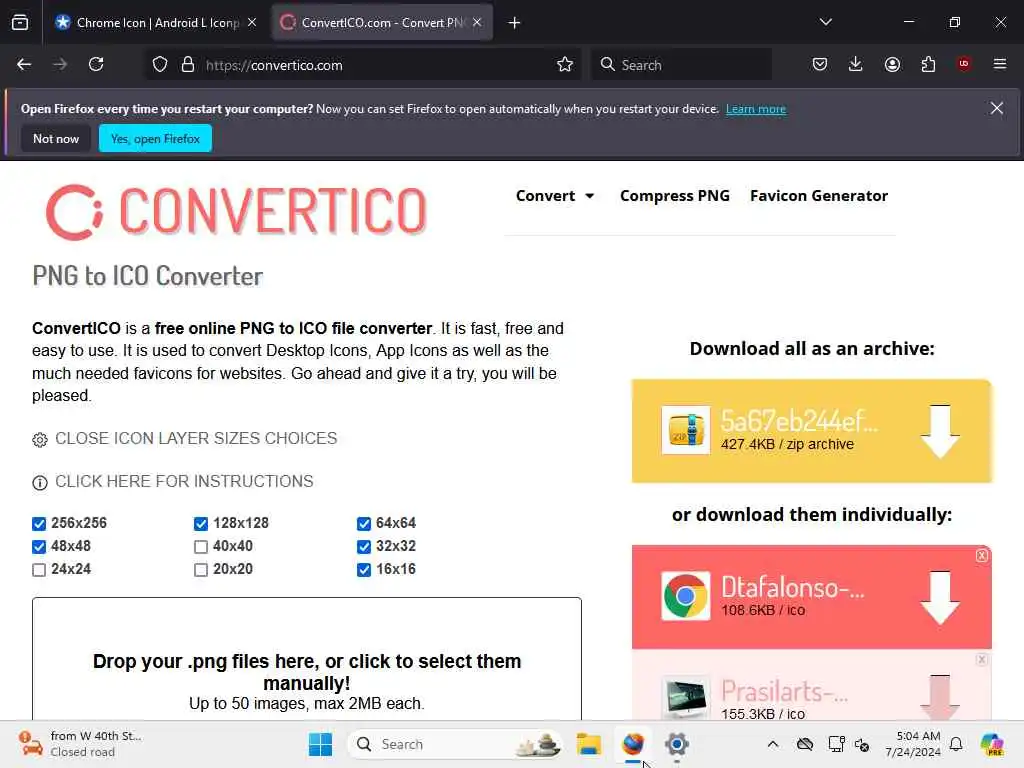Open the list all tabs dropdown
This screenshot has height=768, width=1024.
825,22
